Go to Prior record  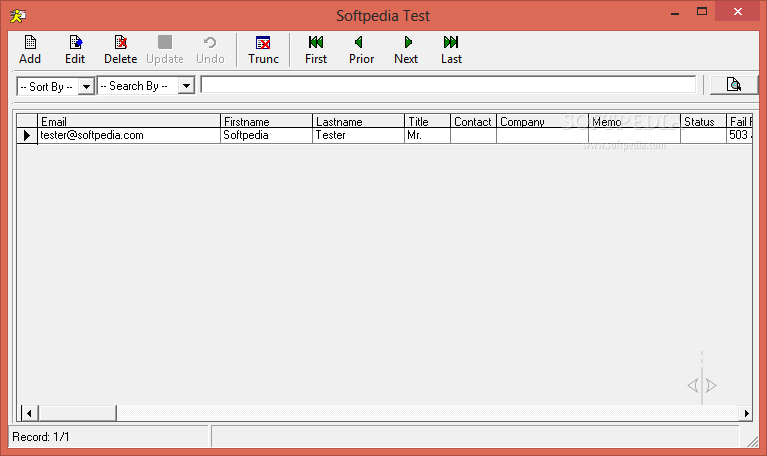361,49
